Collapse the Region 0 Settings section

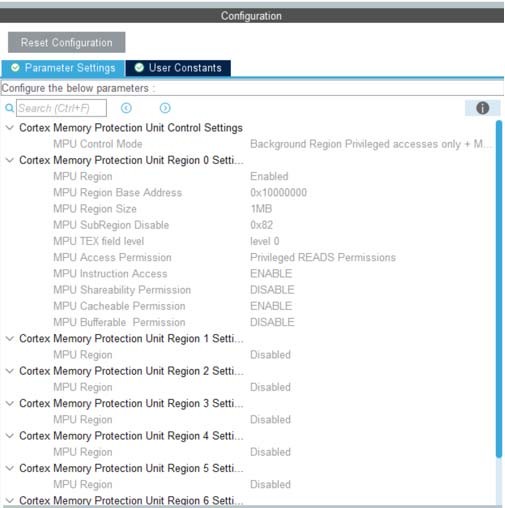pos(10,160)
